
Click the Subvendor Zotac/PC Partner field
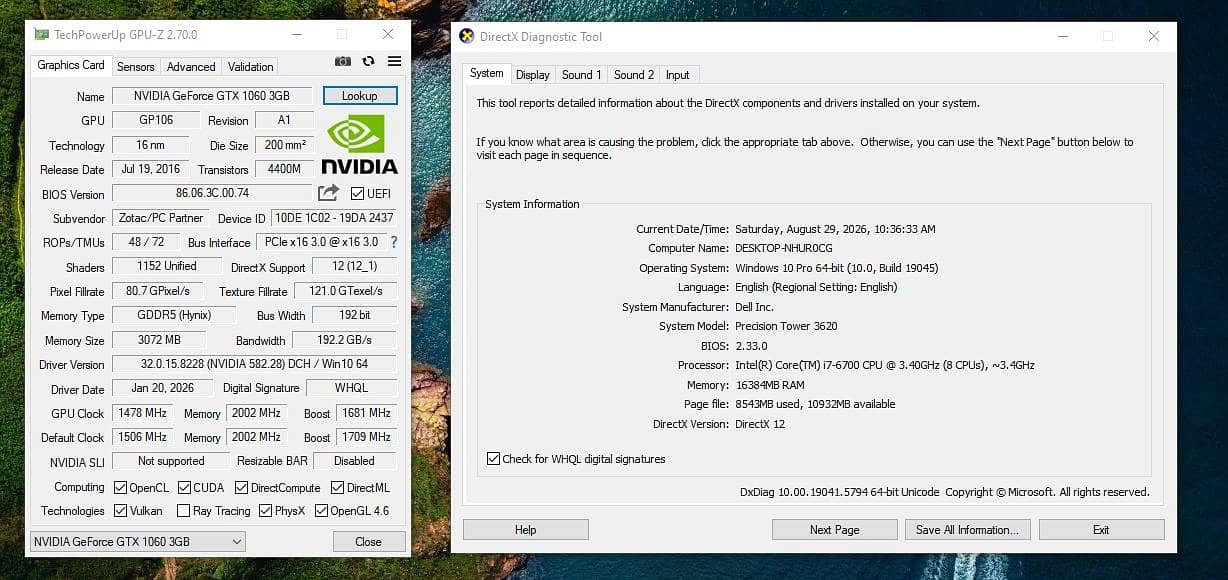[x=160, y=218]
